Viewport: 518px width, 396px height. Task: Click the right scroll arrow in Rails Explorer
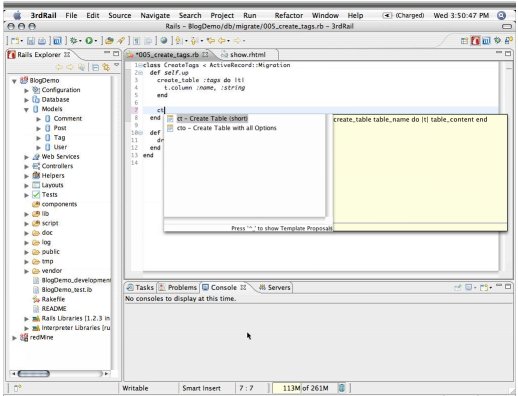click(x=106, y=374)
